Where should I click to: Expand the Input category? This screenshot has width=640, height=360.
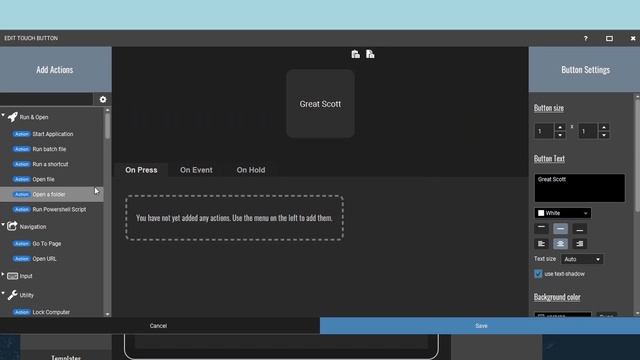[3, 275]
